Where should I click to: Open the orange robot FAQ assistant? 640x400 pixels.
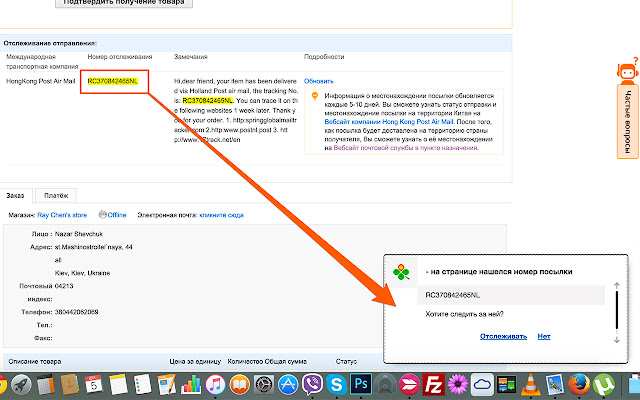coord(627,71)
